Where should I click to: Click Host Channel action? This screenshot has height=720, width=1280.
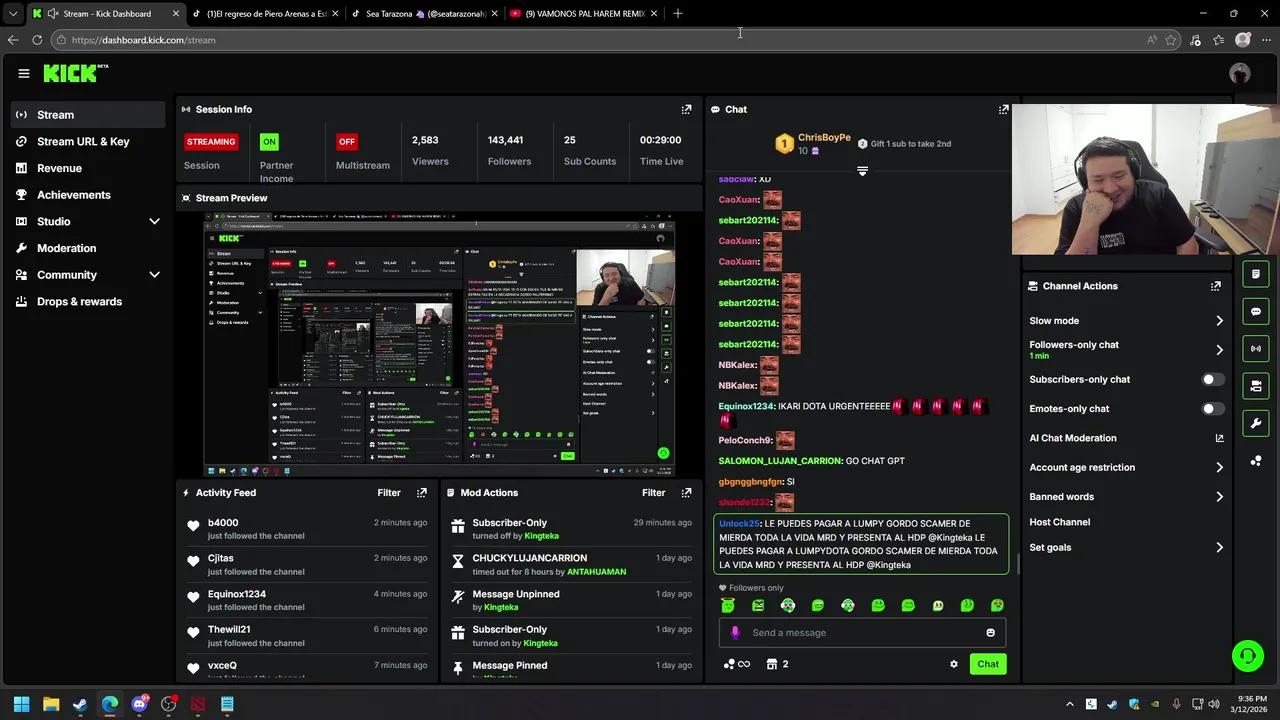click(1059, 522)
